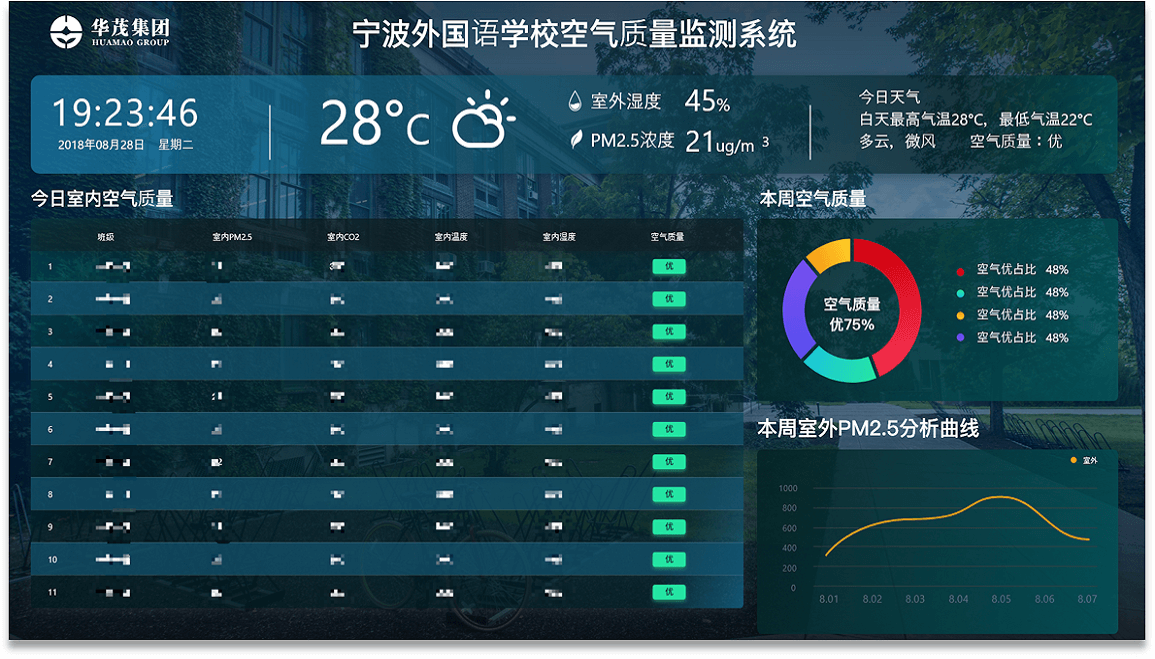Select the 室内CO2 column header
Viewport: 1155px width, 659px height.
click(x=342, y=237)
